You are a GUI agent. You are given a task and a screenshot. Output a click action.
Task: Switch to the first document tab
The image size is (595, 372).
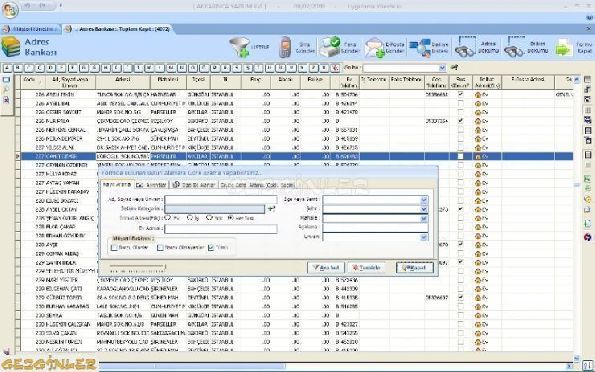pos(31,29)
